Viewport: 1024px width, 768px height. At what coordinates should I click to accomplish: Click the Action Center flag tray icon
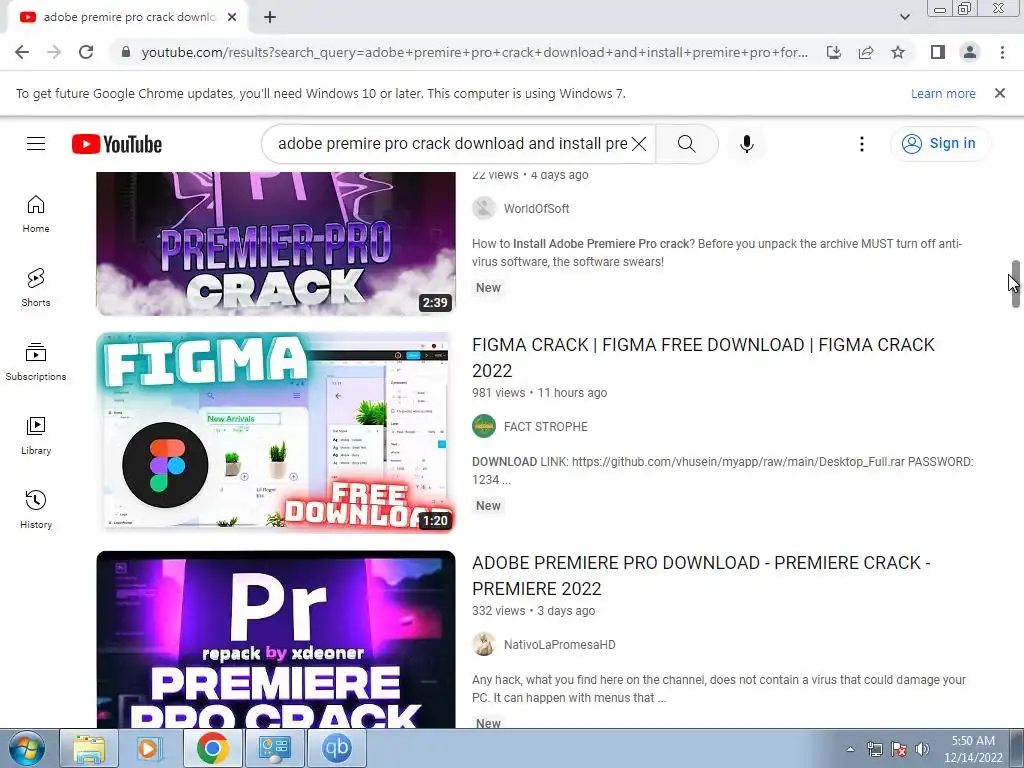[x=899, y=749]
